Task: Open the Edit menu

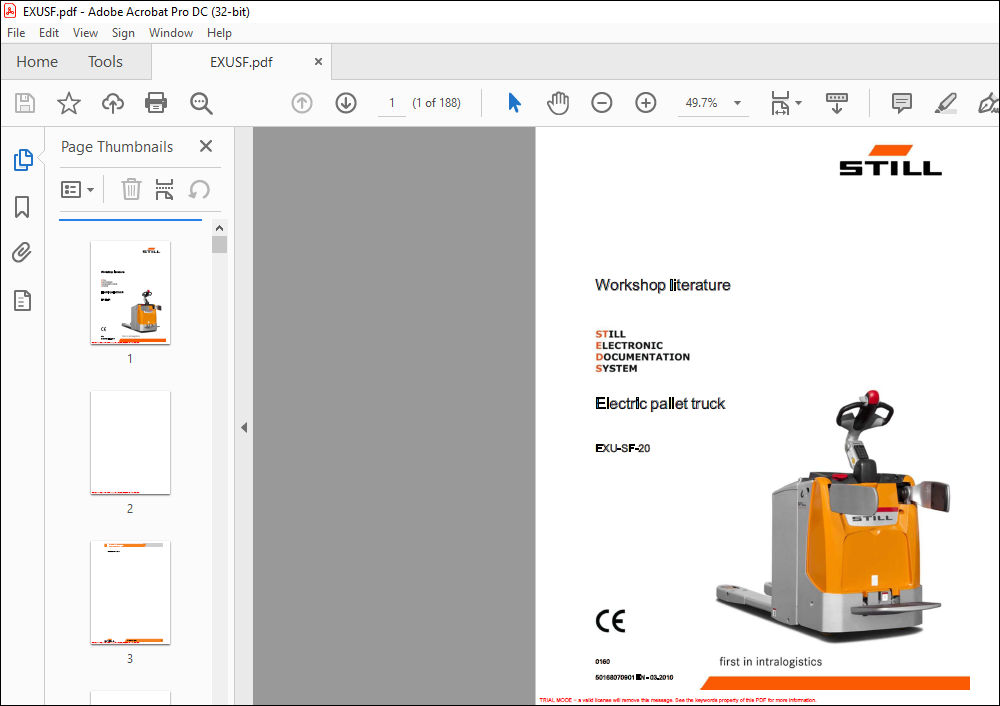Action: pos(48,33)
